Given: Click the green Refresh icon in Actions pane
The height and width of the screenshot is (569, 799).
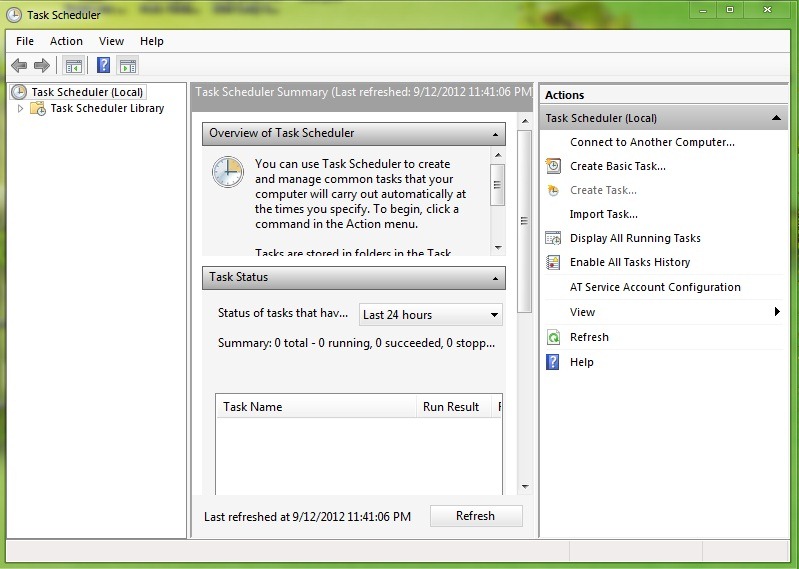Looking at the screenshot, I should click(553, 337).
